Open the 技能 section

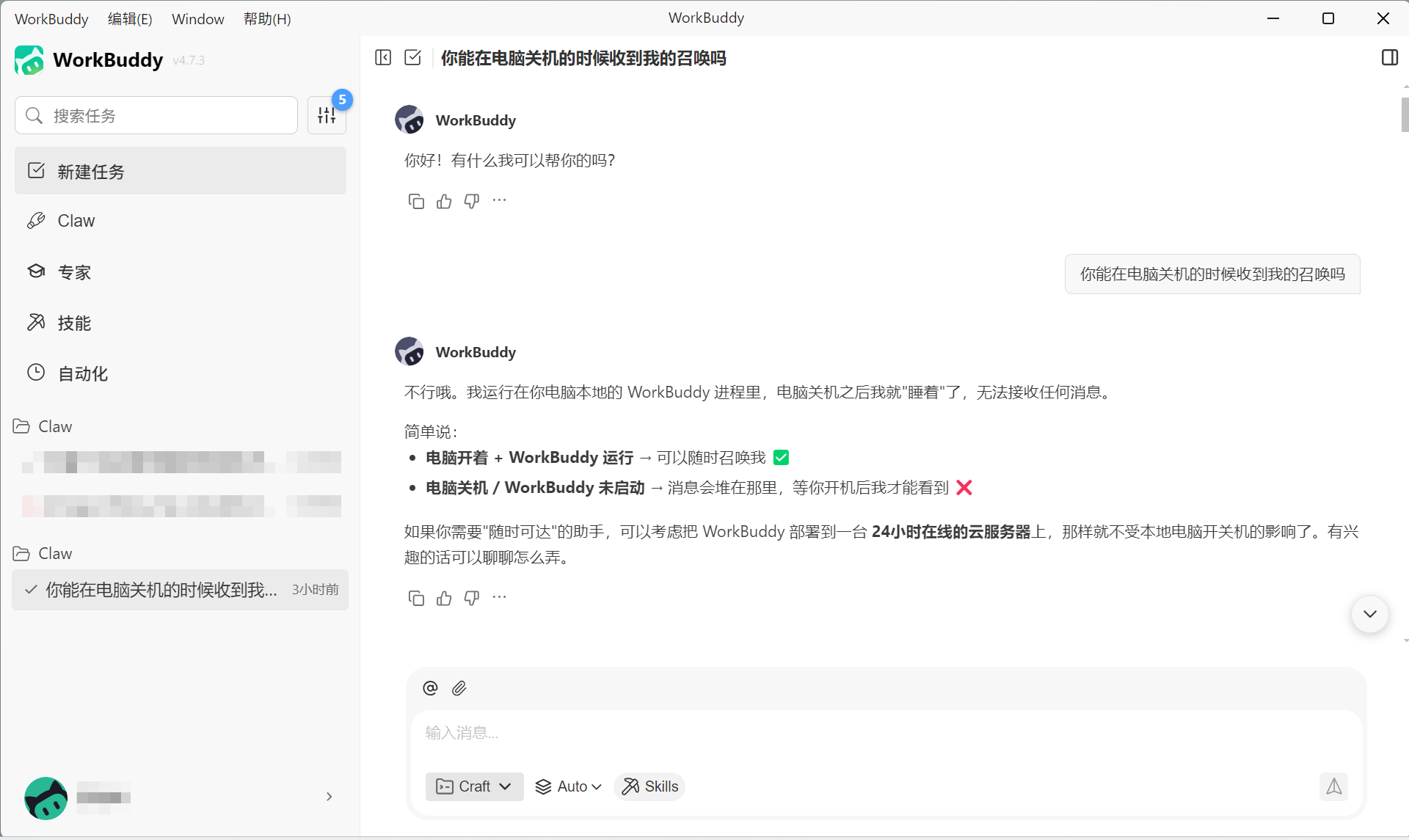[181, 323]
